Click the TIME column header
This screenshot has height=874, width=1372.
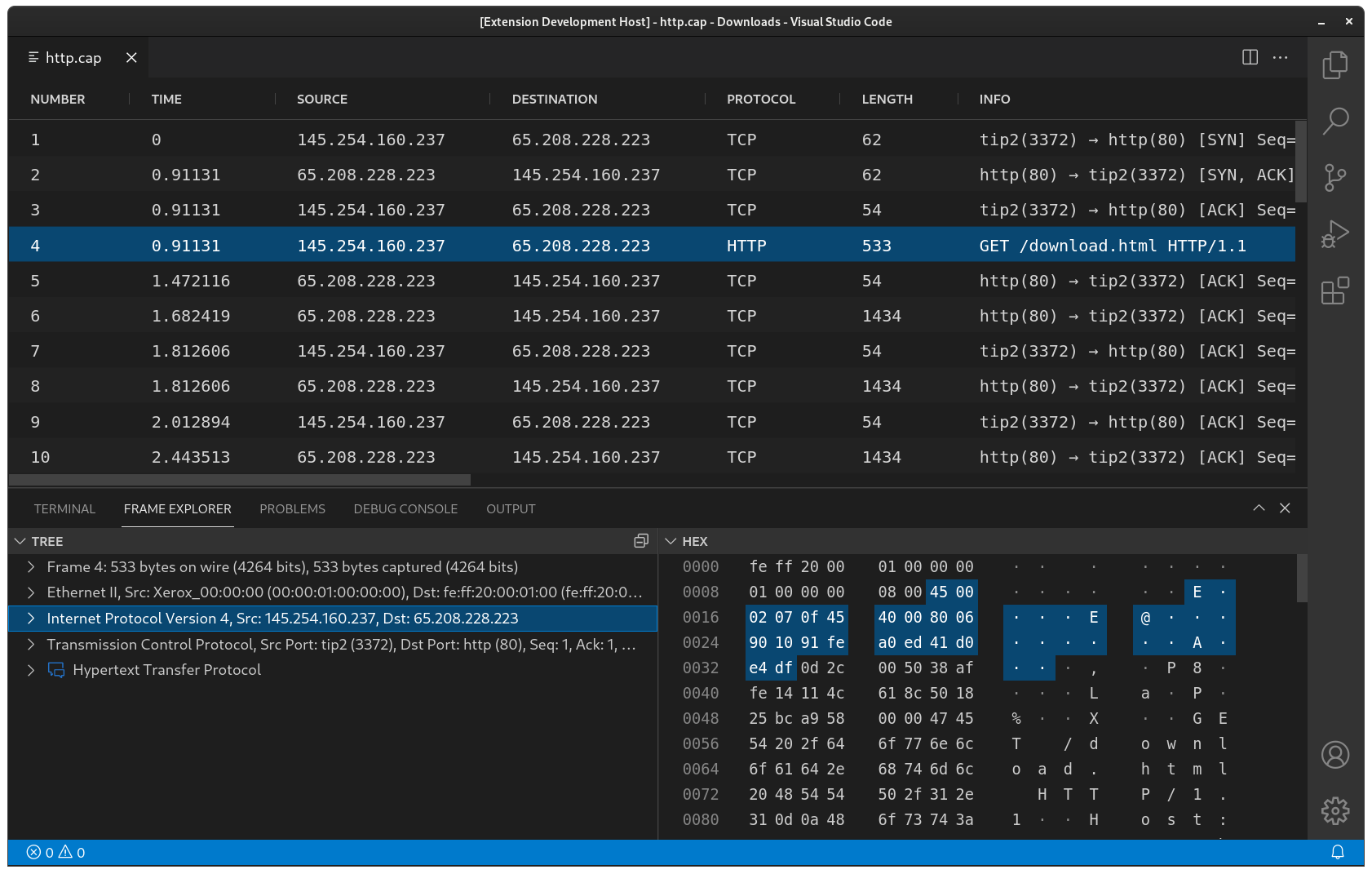[x=166, y=99]
